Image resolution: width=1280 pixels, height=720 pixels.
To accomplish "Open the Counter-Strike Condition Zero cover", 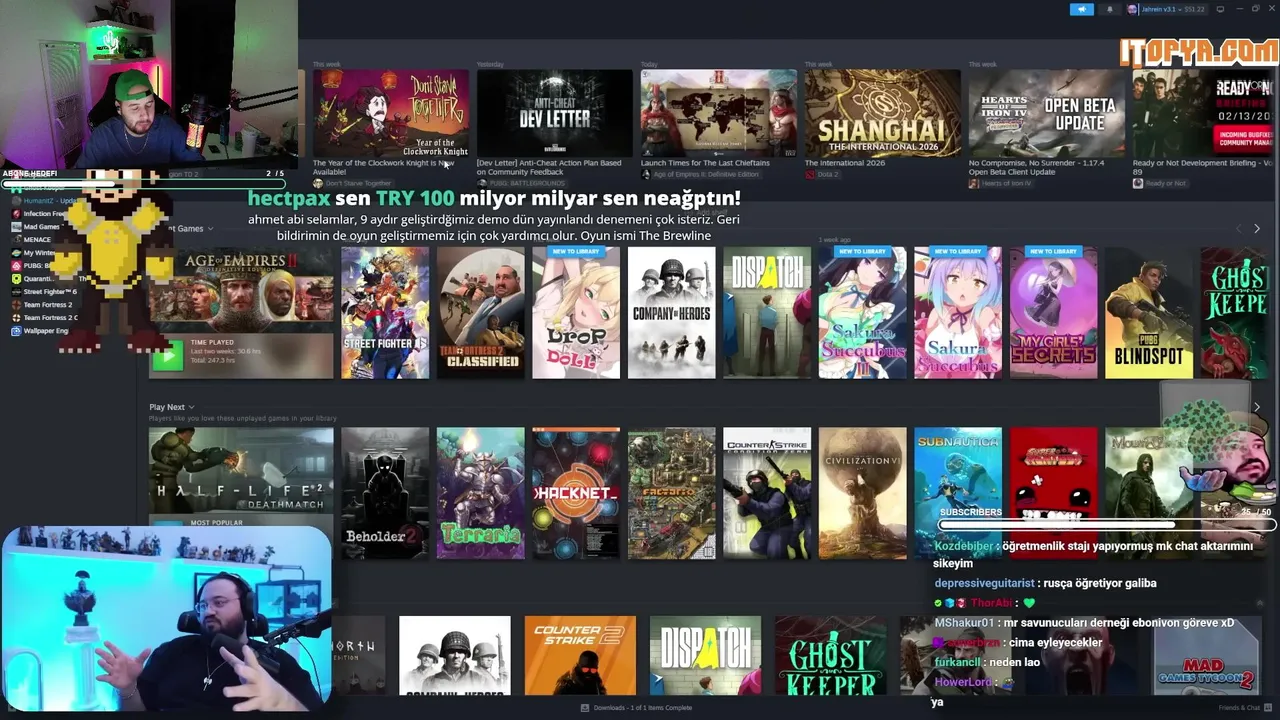I will pos(767,493).
